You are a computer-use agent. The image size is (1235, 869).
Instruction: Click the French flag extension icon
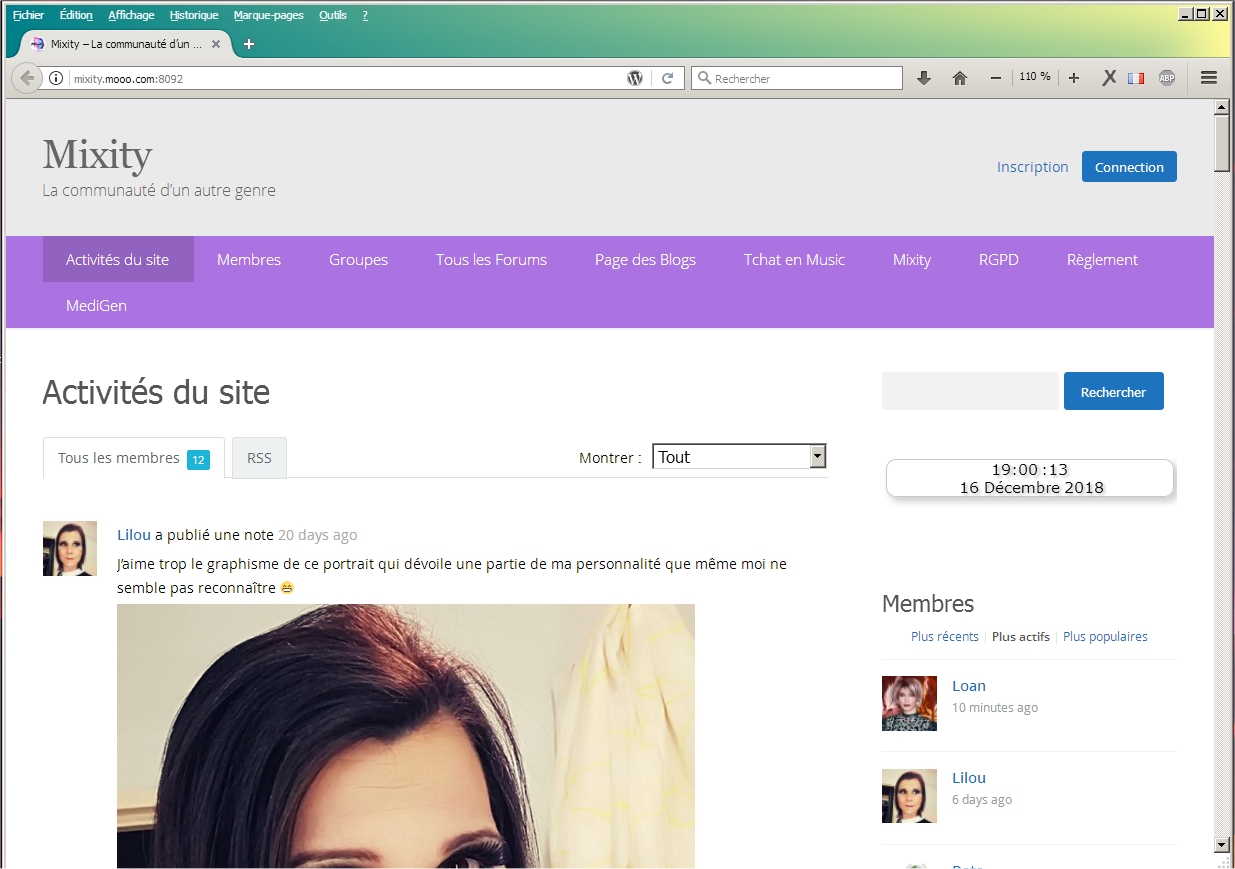(x=1136, y=78)
